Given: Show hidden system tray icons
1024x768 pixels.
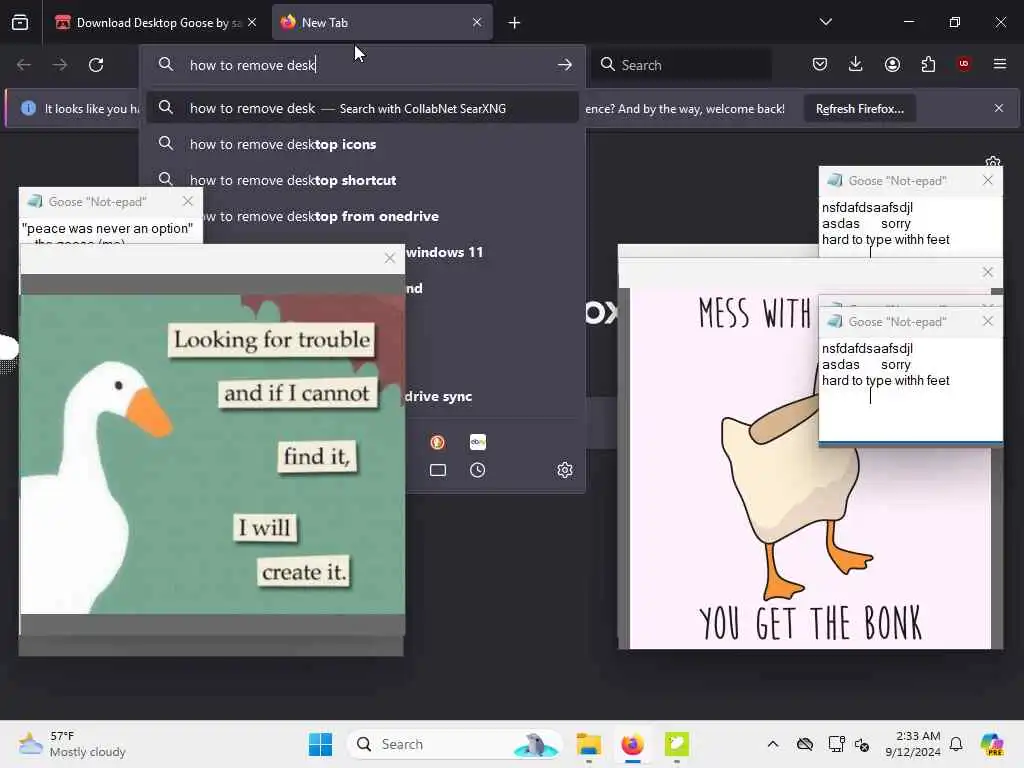Looking at the screenshot, I should pos(773,744).
